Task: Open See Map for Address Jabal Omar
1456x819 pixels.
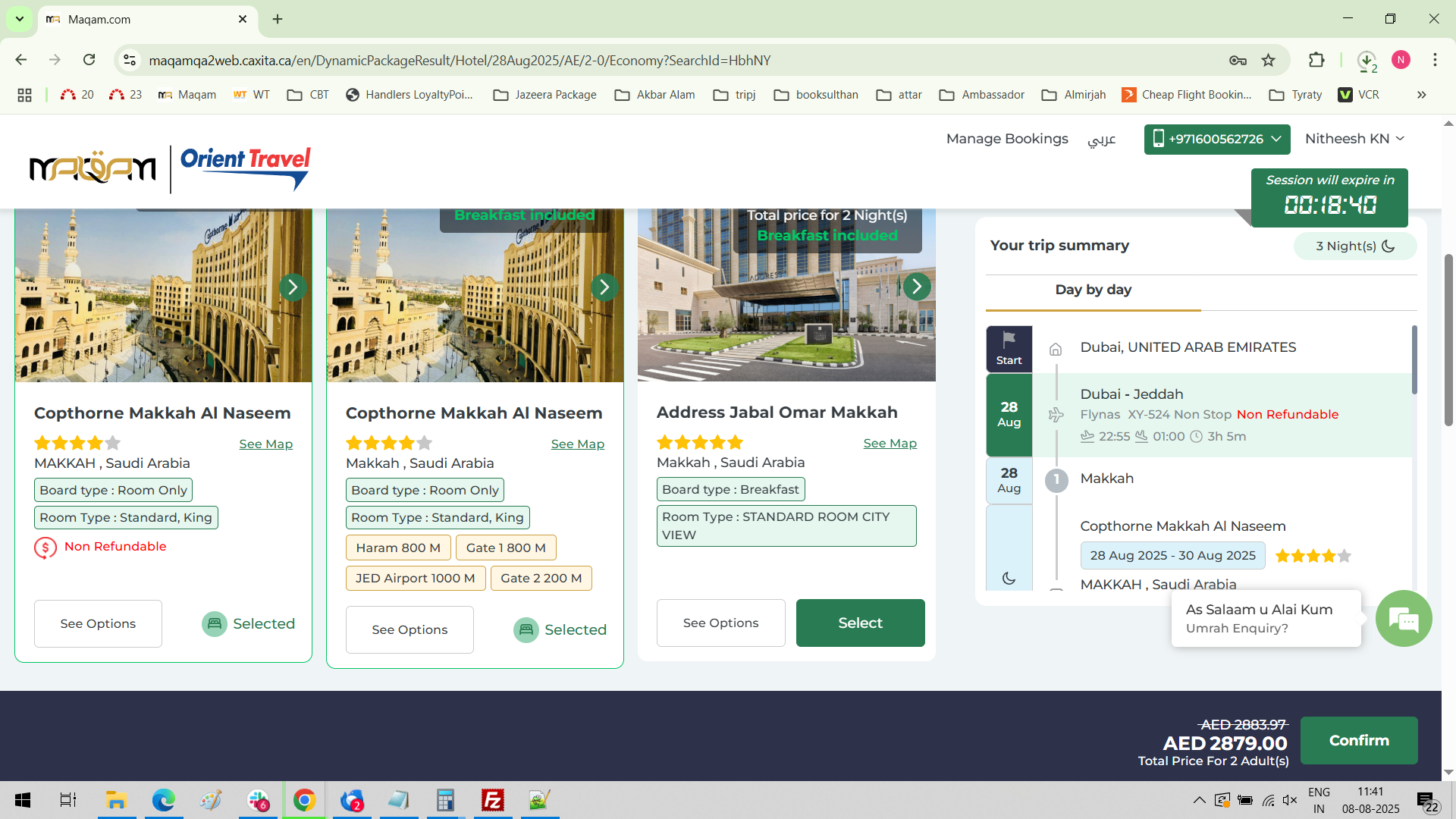Action: pos(890,444)
